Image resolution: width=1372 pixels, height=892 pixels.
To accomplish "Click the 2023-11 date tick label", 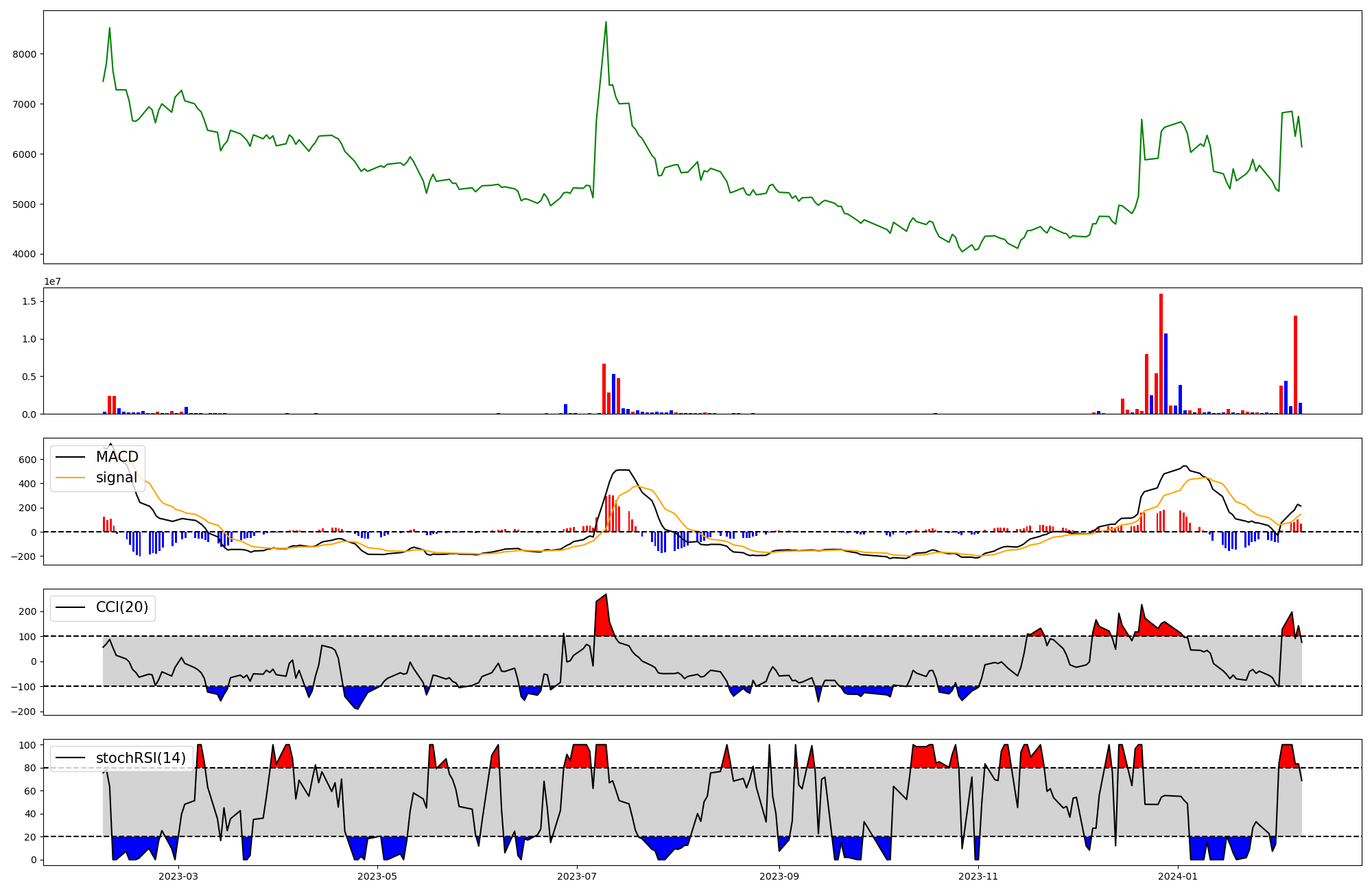I will [x=978, y=876].
